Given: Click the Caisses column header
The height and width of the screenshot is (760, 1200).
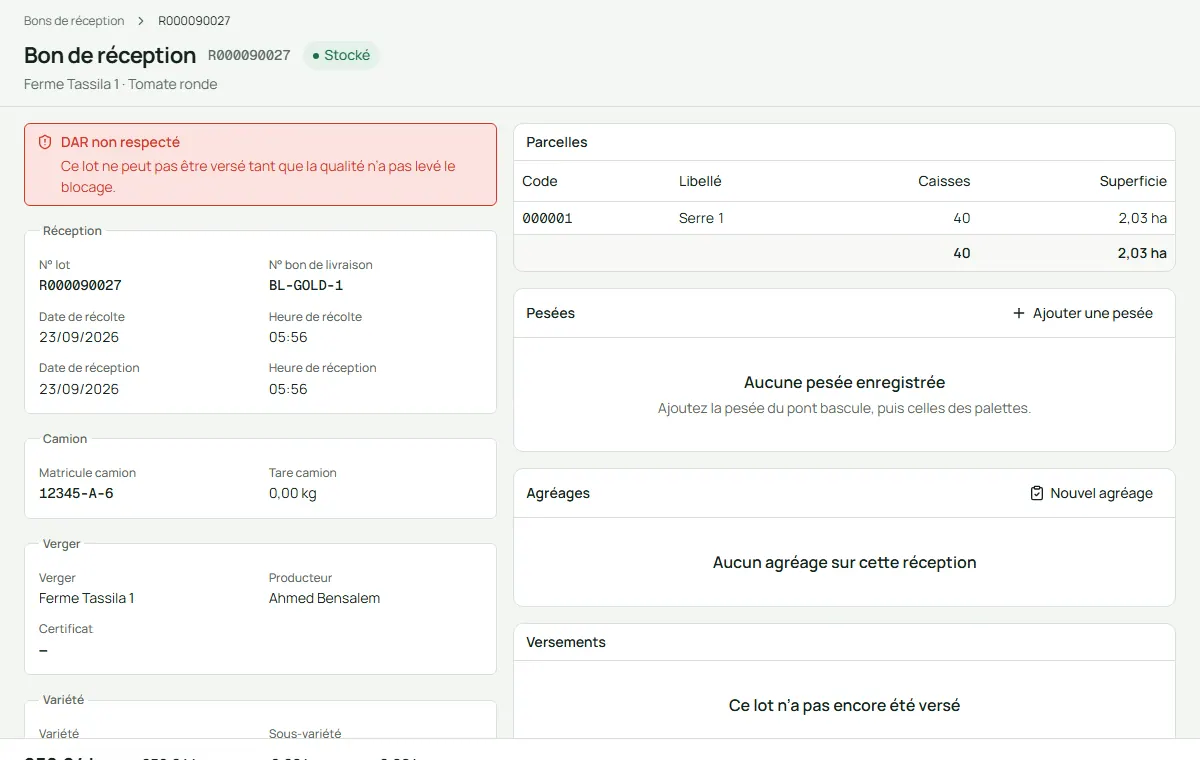Looking at the screenshot, I should coord(944,181).
